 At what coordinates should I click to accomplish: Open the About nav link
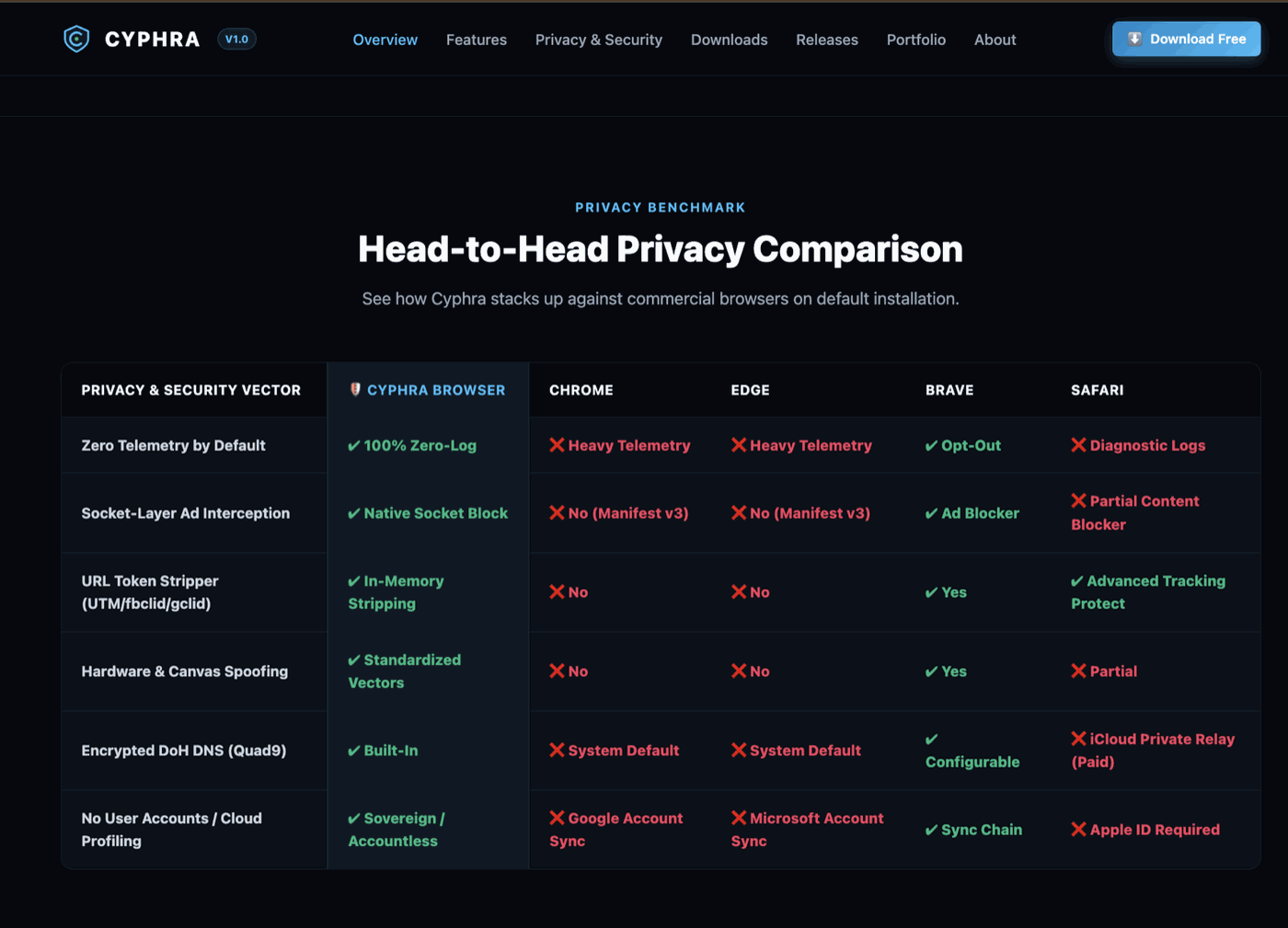(995, 40)
